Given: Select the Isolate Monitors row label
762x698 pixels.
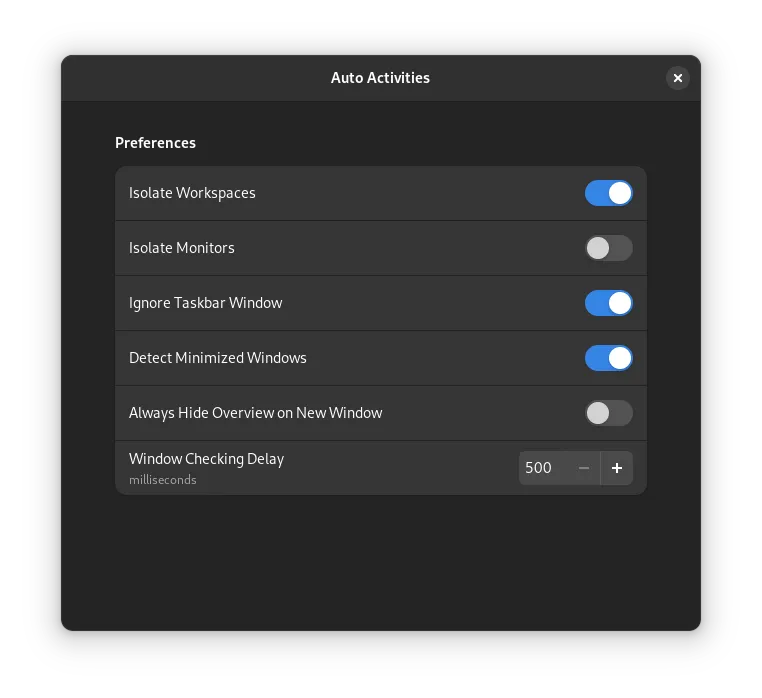Looking at the screenshot, I should pos(182,248).
